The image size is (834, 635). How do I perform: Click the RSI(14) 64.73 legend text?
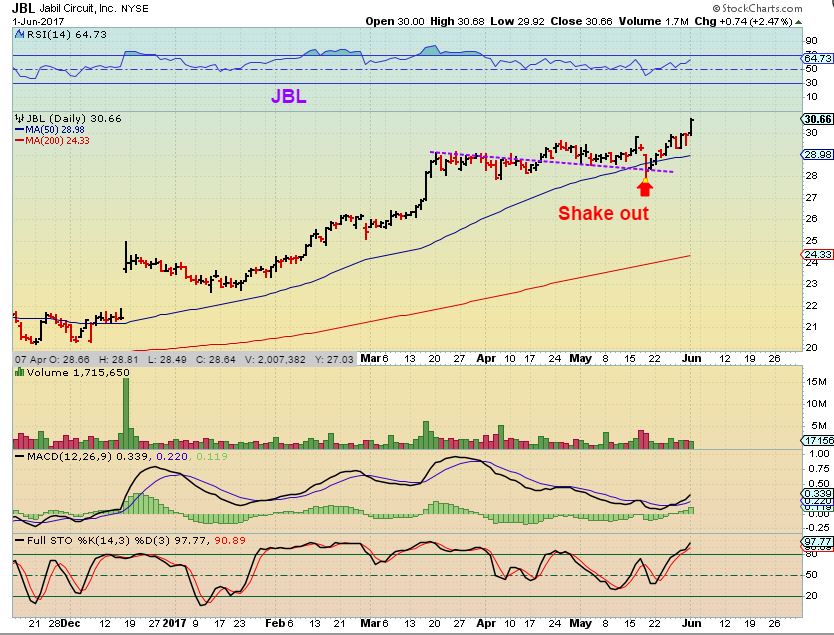click(66, 35)
